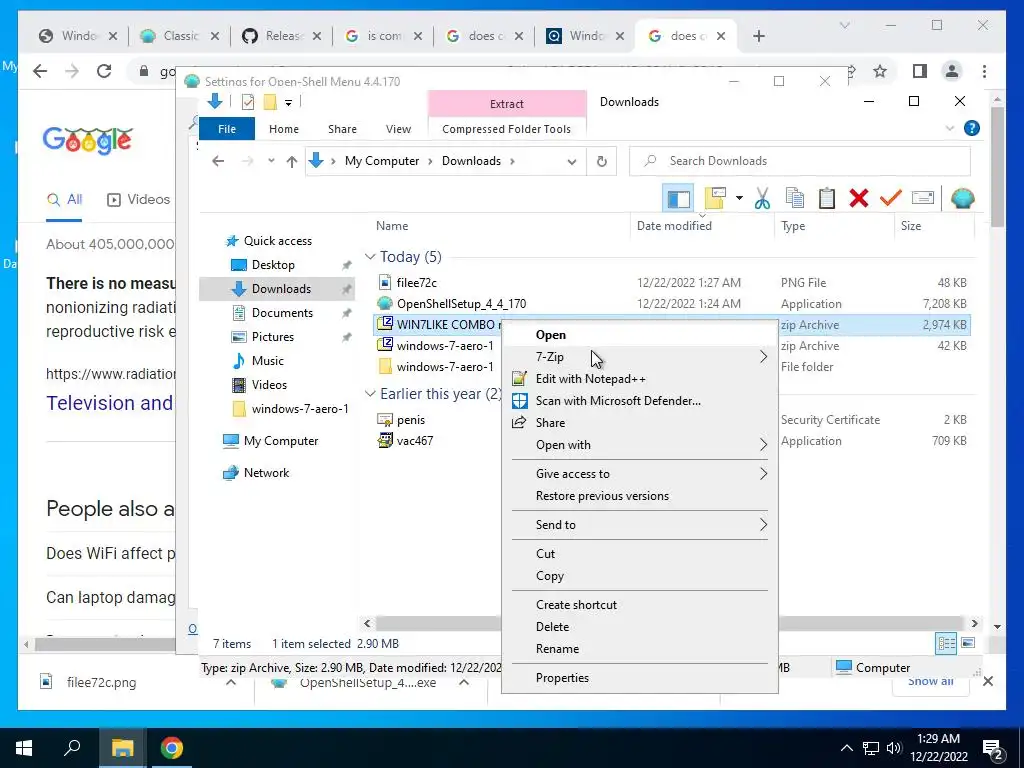This screenshot has width=1024, height=768.
Task: Click the folder options toolbar icon
Action: (715, 198)
